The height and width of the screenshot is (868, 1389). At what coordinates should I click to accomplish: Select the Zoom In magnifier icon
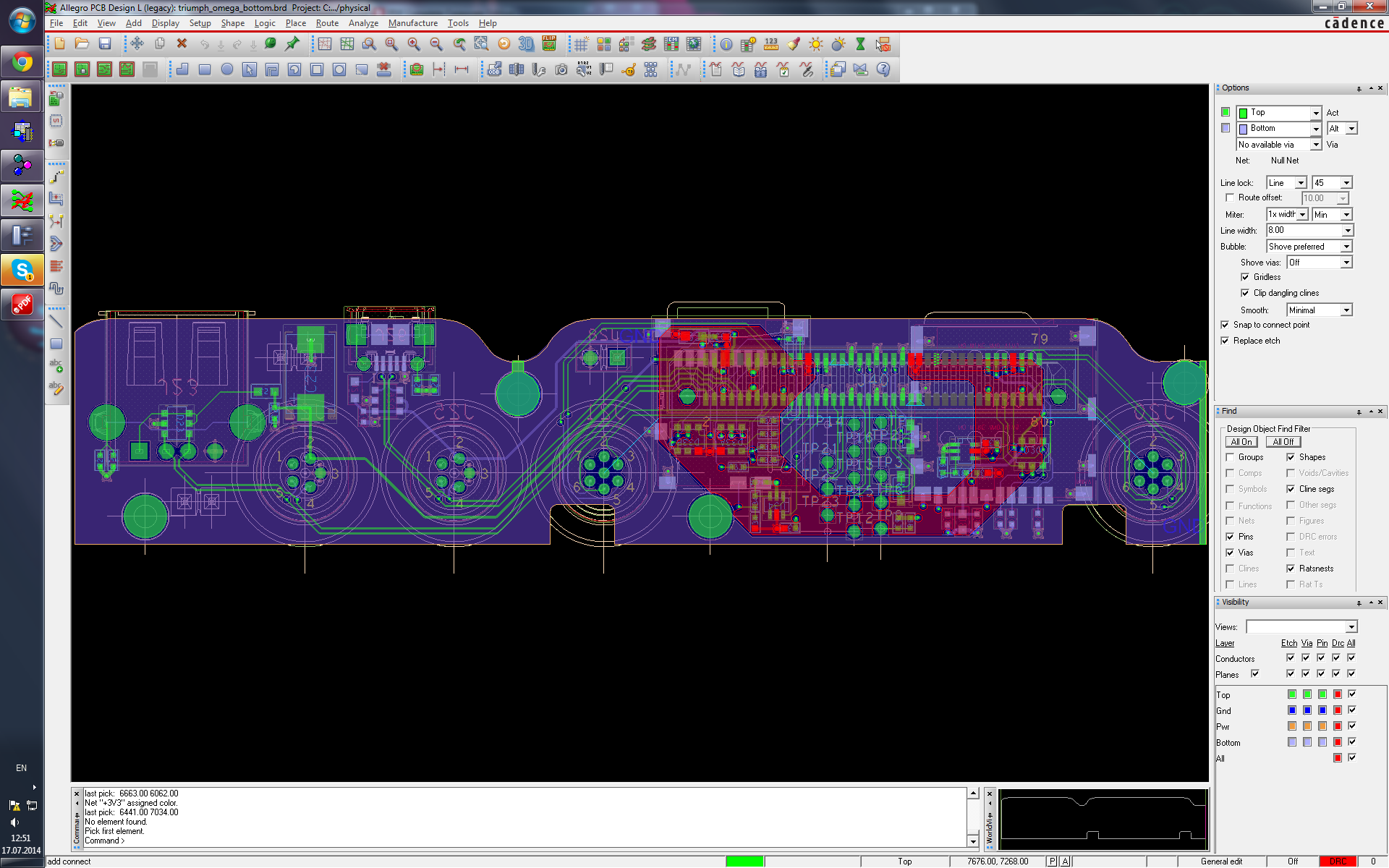(x=414, y=44)
